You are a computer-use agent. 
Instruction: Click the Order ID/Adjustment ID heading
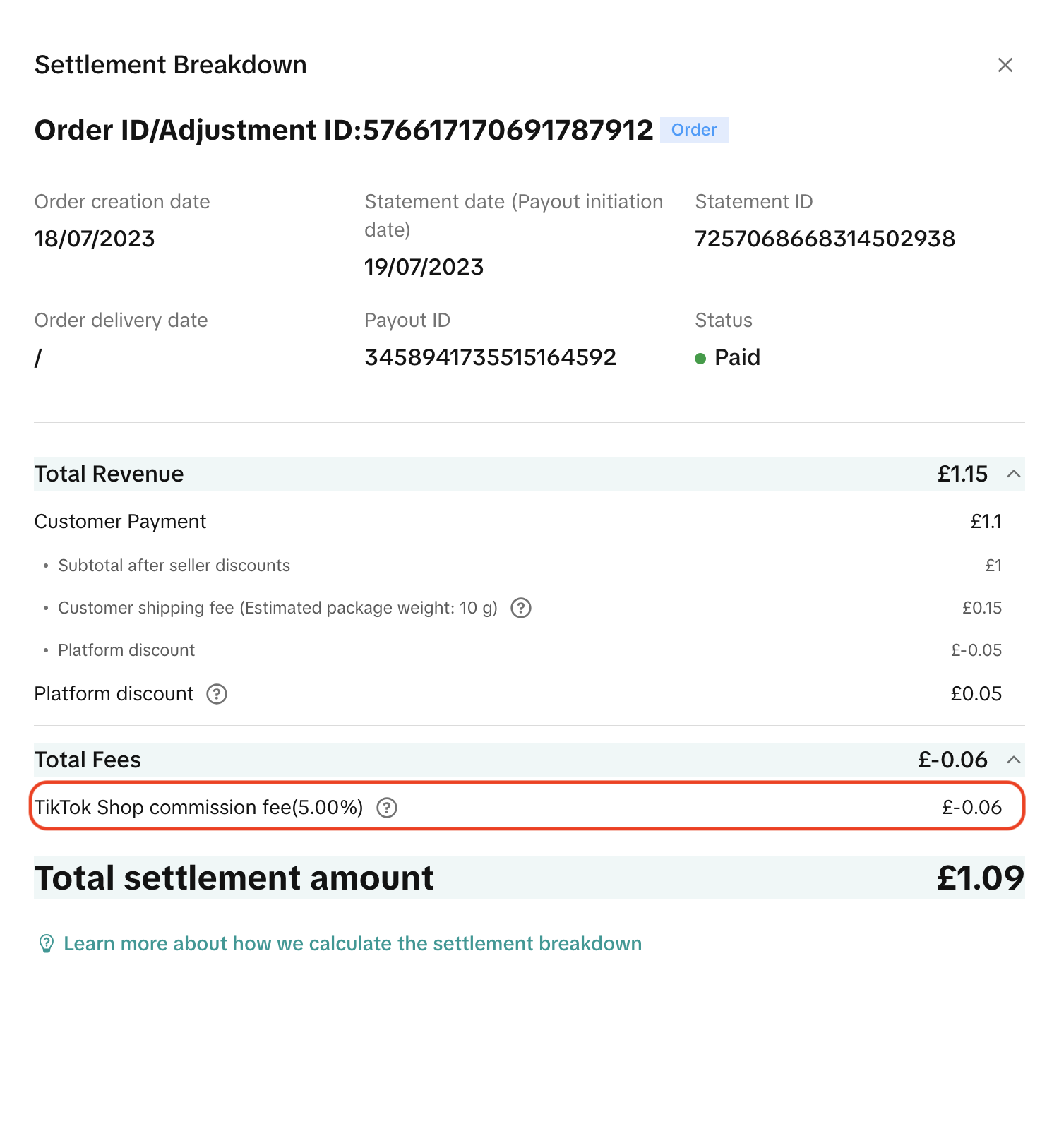click(x=343, y=130)
